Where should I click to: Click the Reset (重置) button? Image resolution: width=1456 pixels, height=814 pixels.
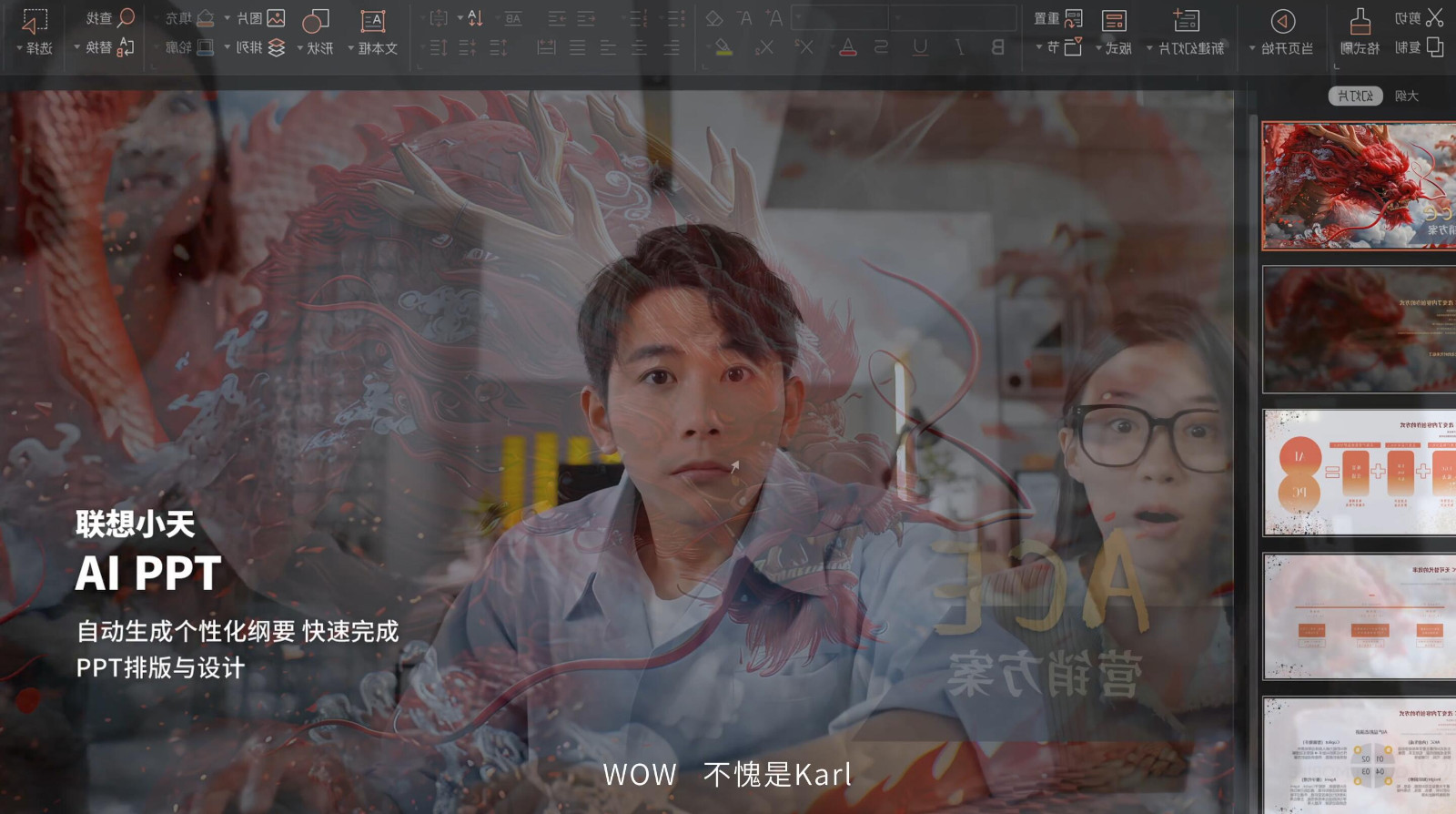tap(1058, 18)
